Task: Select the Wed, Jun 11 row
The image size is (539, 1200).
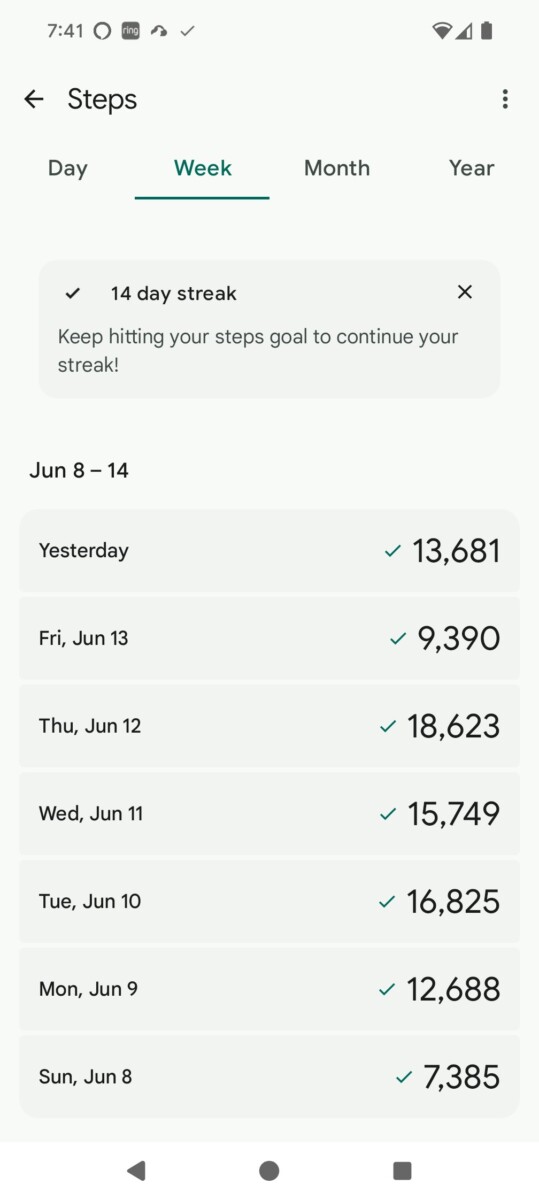Action: [269, 814]
